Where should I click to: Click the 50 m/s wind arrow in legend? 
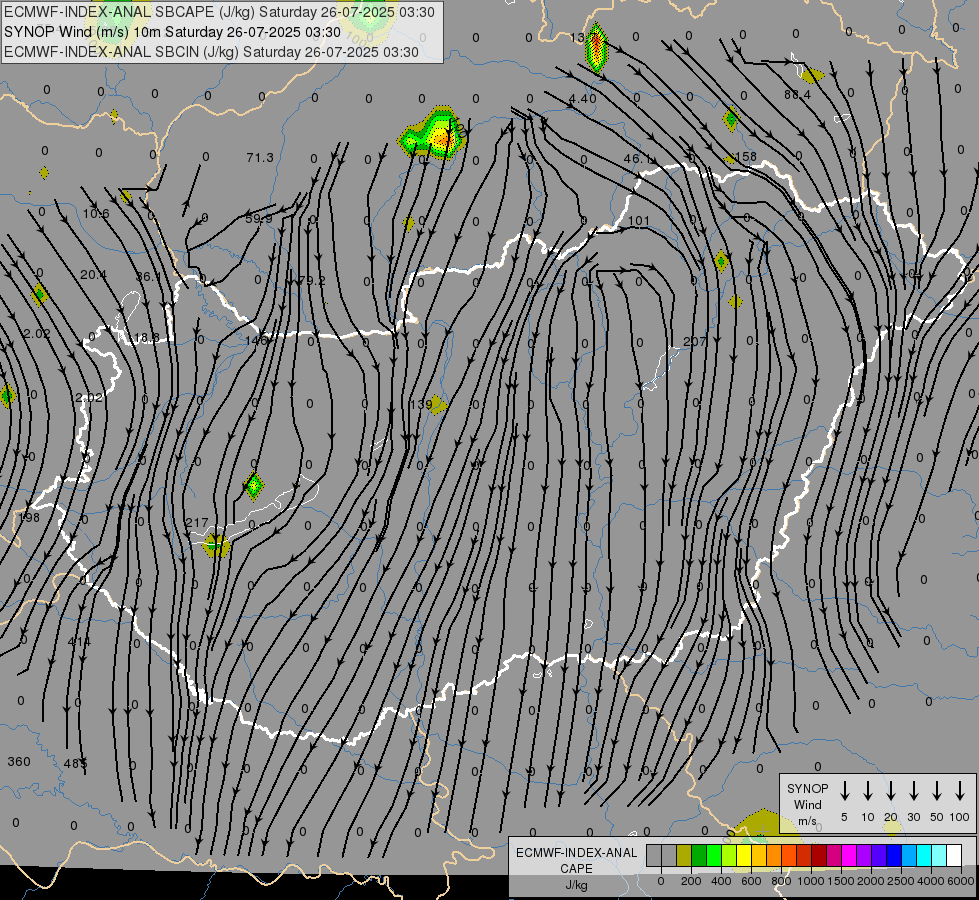937,791
